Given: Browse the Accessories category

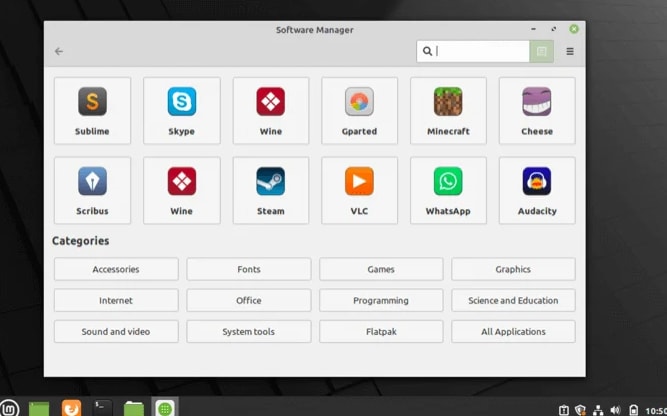Looking at the screenshot, I should pos(116,269).
